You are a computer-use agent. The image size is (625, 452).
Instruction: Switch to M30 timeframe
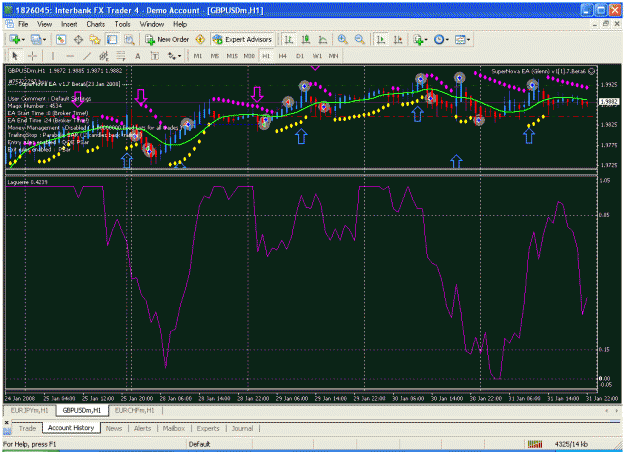[x=249, y=56]
